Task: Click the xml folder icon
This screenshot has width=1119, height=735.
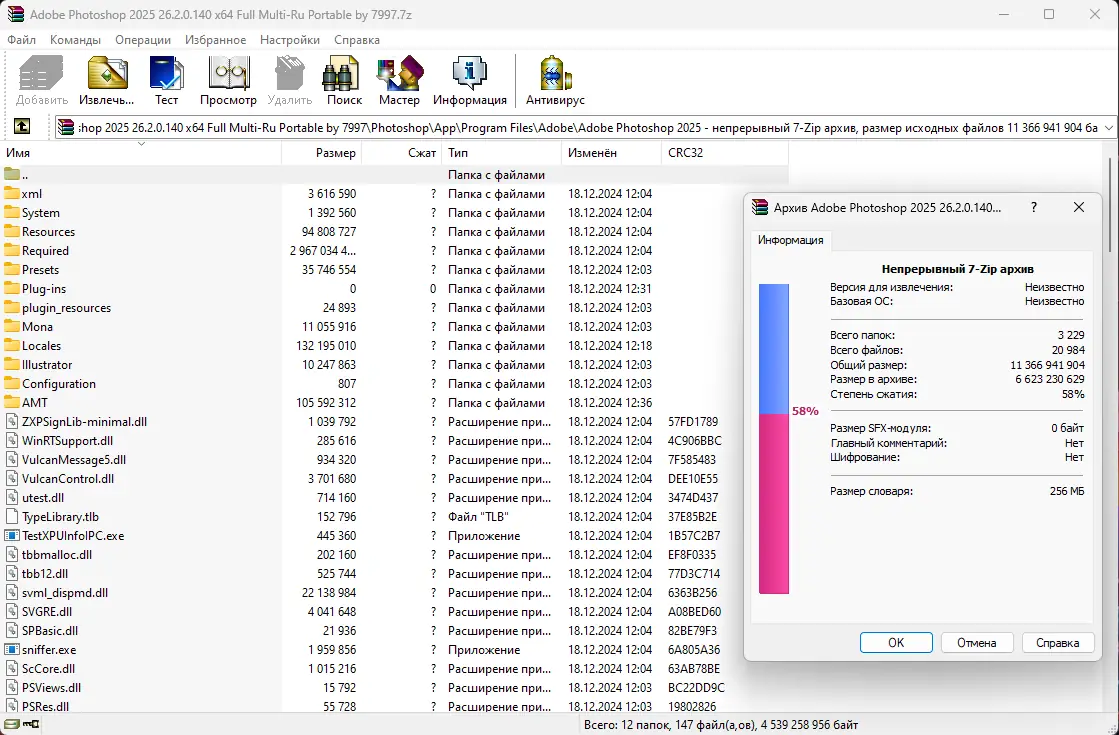Action: 11,193
